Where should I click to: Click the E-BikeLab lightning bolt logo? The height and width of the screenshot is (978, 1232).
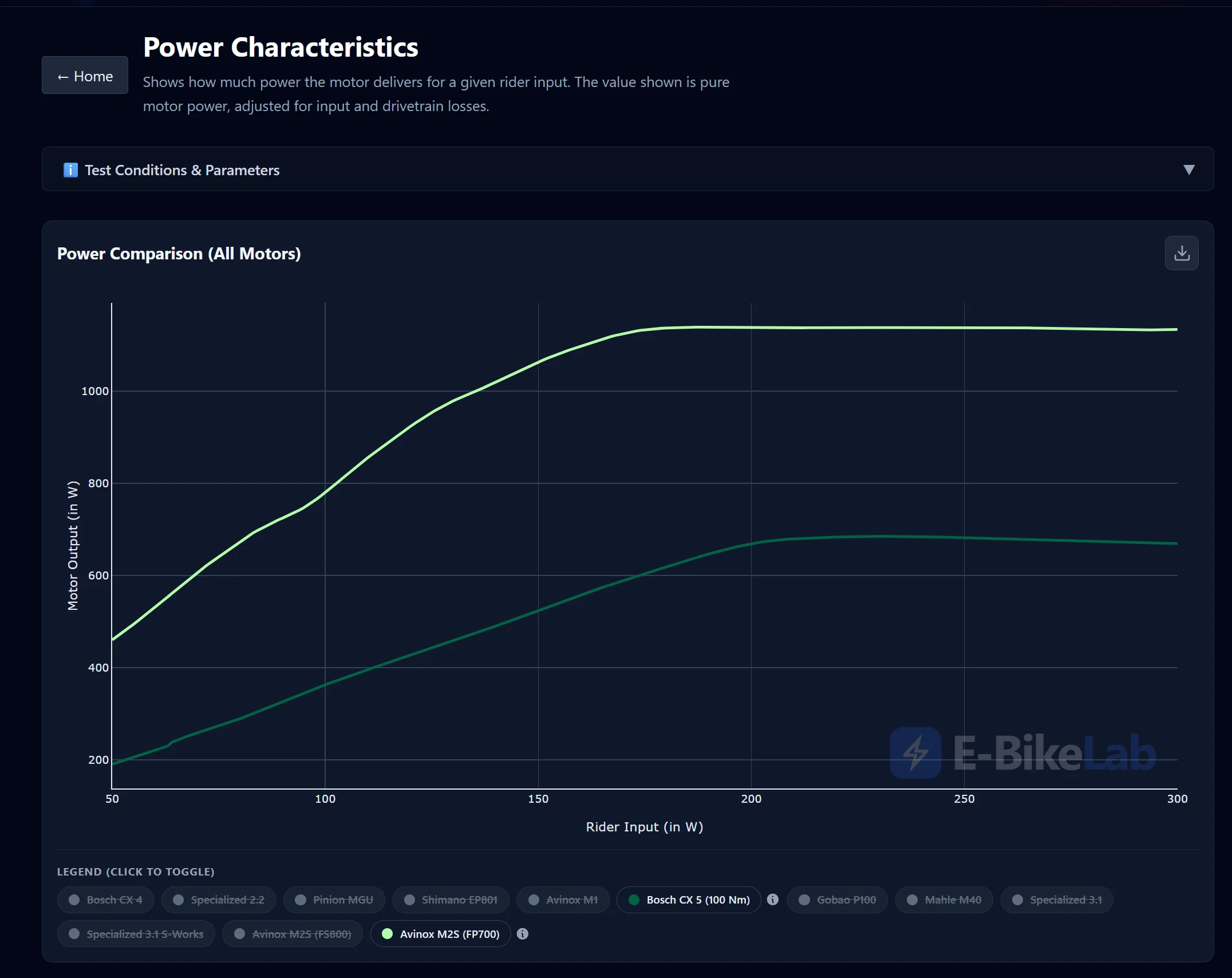[915, 752]
